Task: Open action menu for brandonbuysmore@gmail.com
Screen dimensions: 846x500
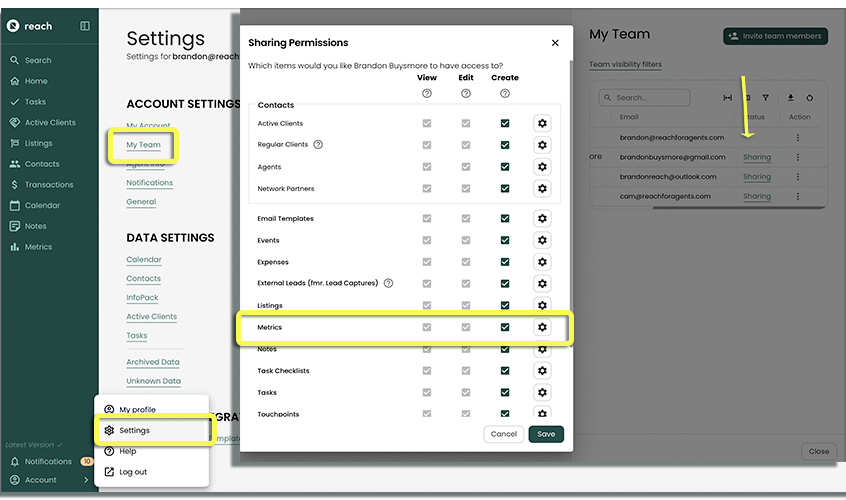Action: (x=797, y=157)
